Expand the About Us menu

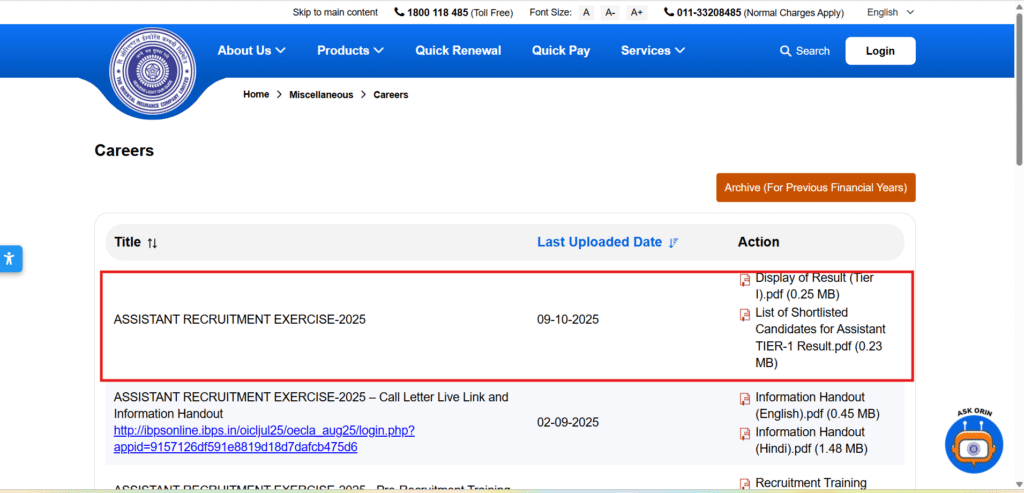(251, 50)
